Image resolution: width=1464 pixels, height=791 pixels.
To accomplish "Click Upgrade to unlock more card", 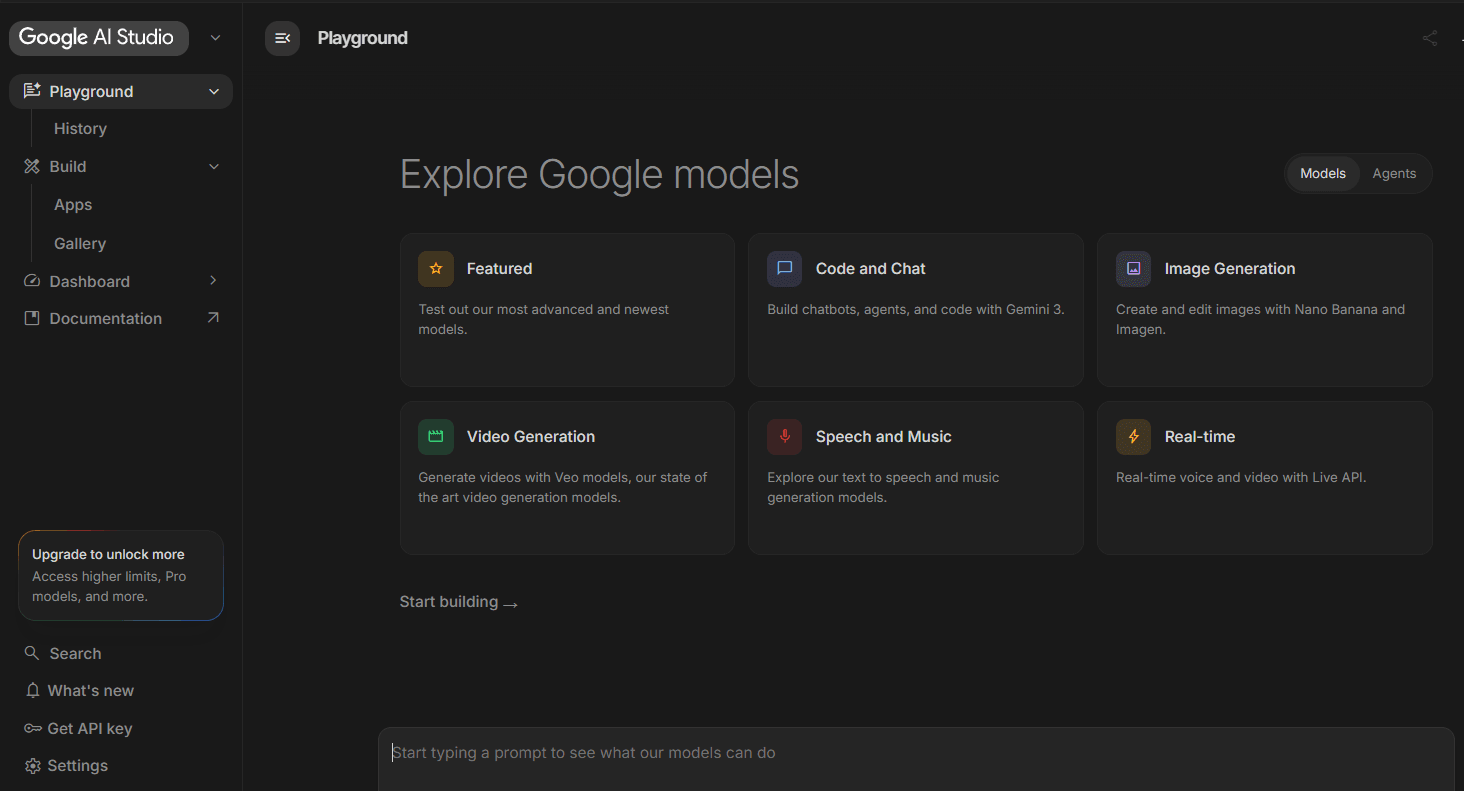I will 121,575.
